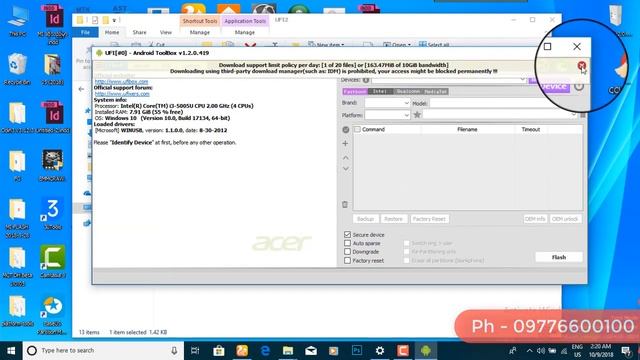Select the This PC desktop icon
The image size is (640, 360).
coord(18,22)
